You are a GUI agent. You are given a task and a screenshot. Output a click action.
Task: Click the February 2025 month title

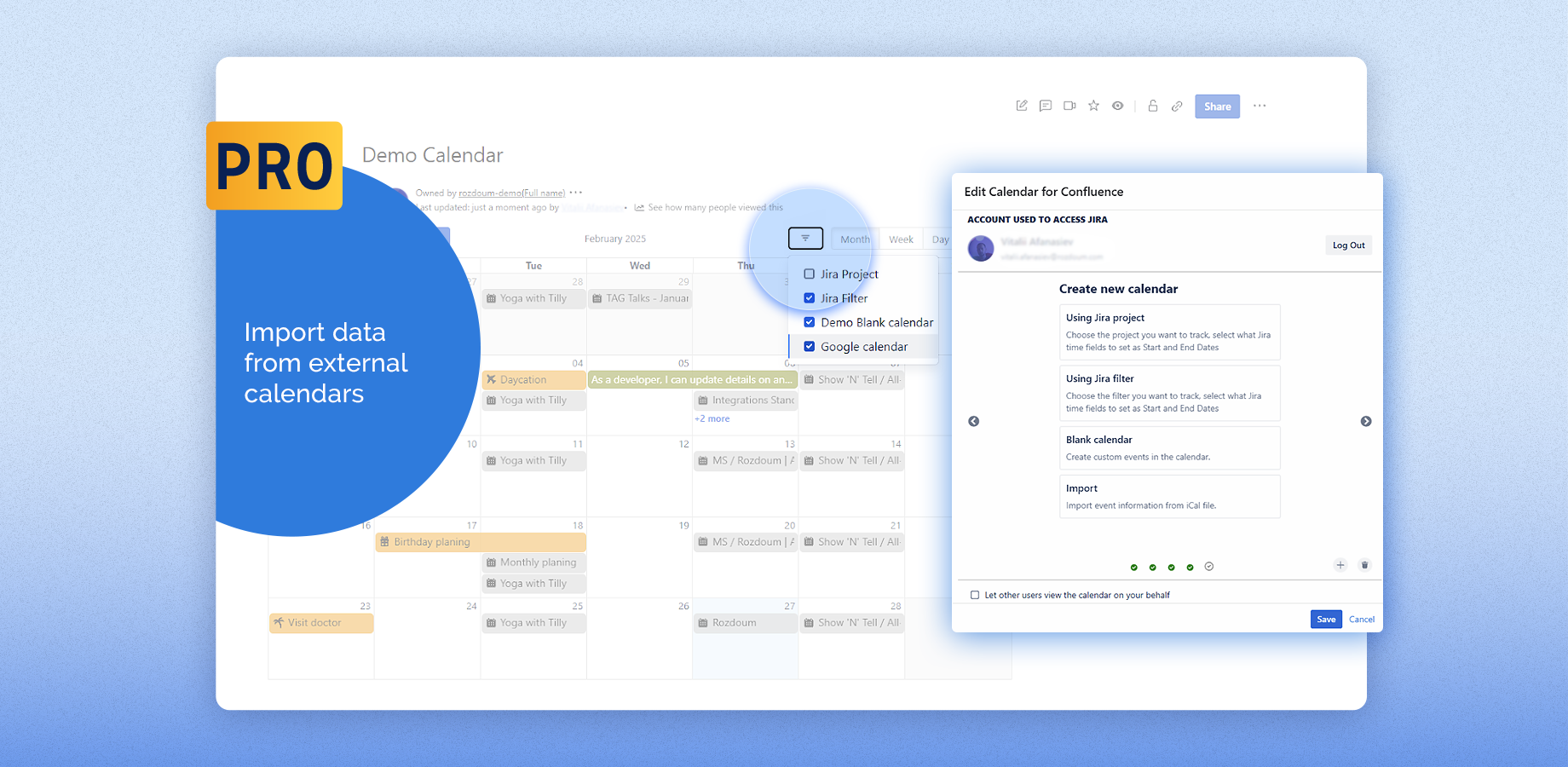(615, 239)
